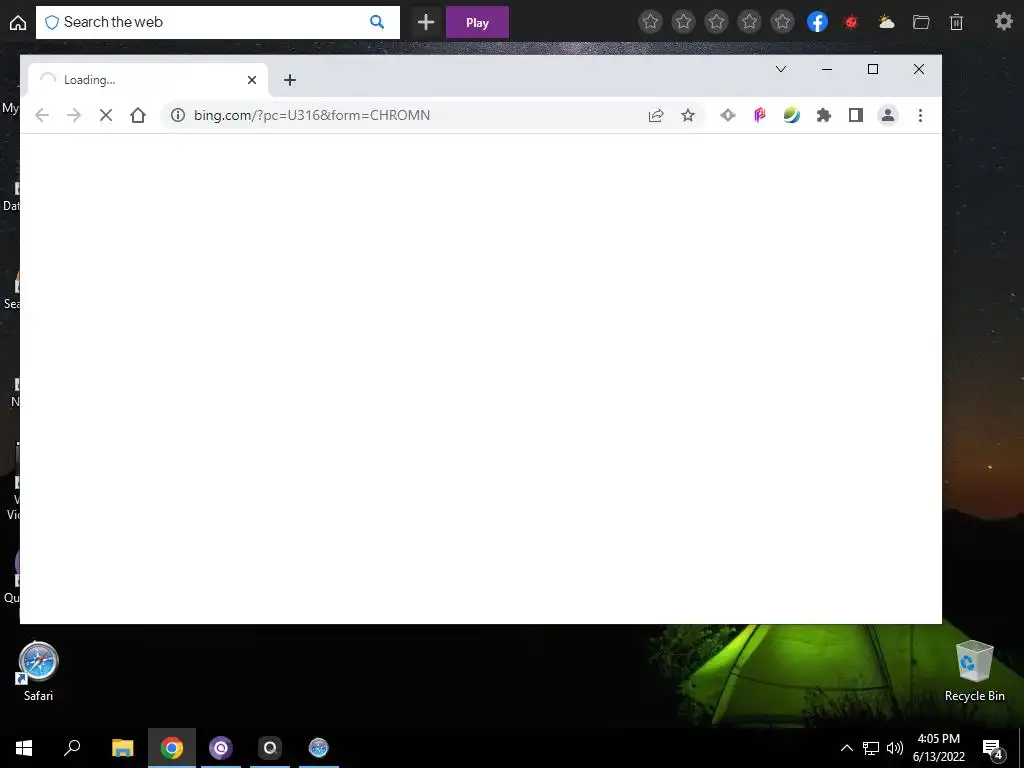Screen dimensions: 1024x768
Task: Open dark Q app on taskbar
Action: pos(270,748)
